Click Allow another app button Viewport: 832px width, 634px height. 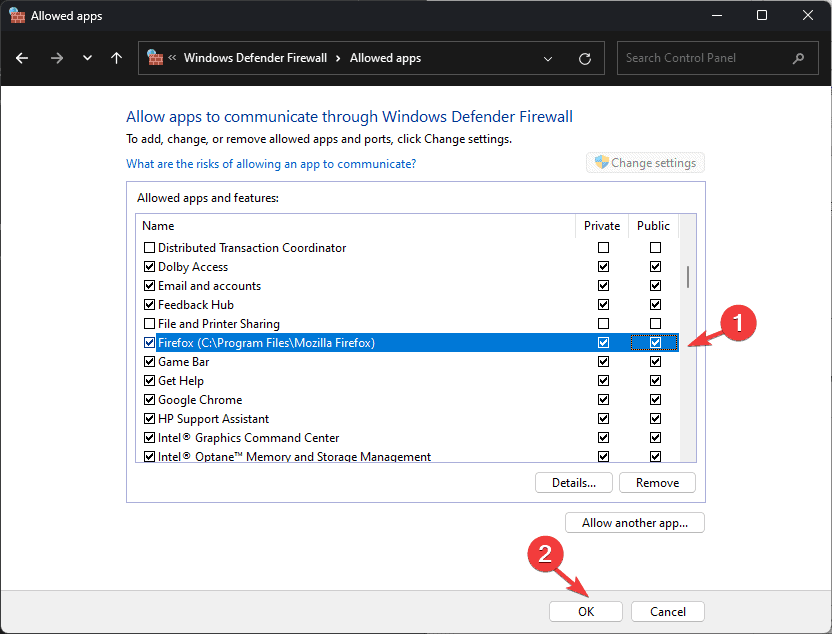[635, 523]
